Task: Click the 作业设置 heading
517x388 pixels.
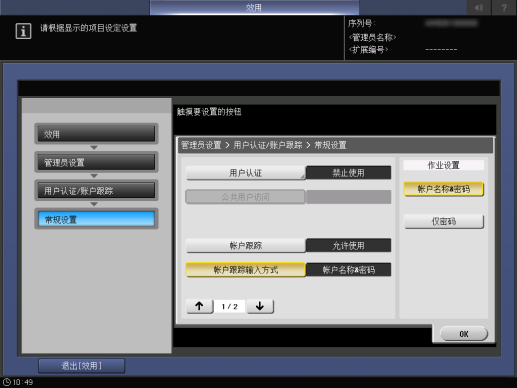Action: (444, 165)
